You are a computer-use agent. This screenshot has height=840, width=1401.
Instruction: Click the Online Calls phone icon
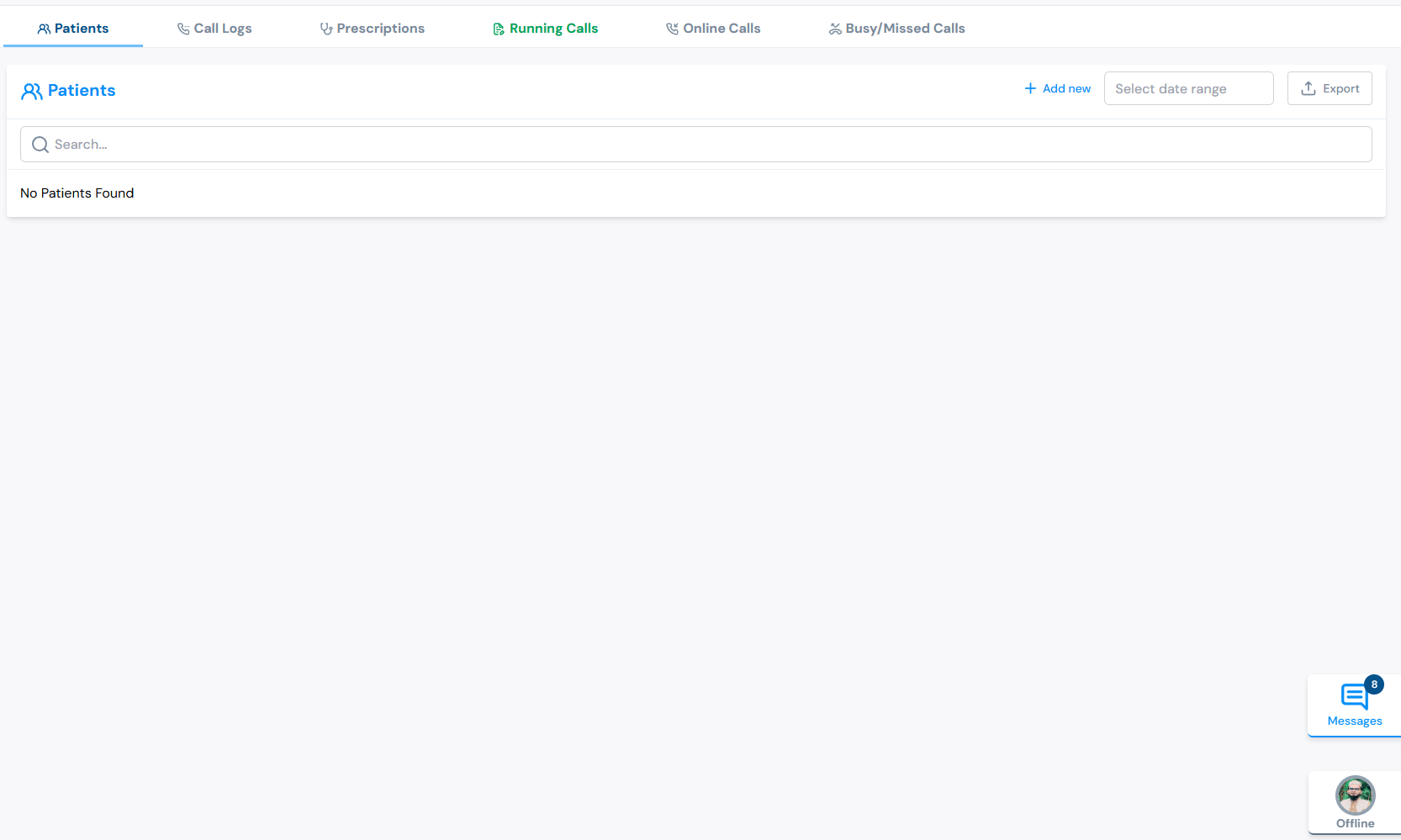(673, 29)
